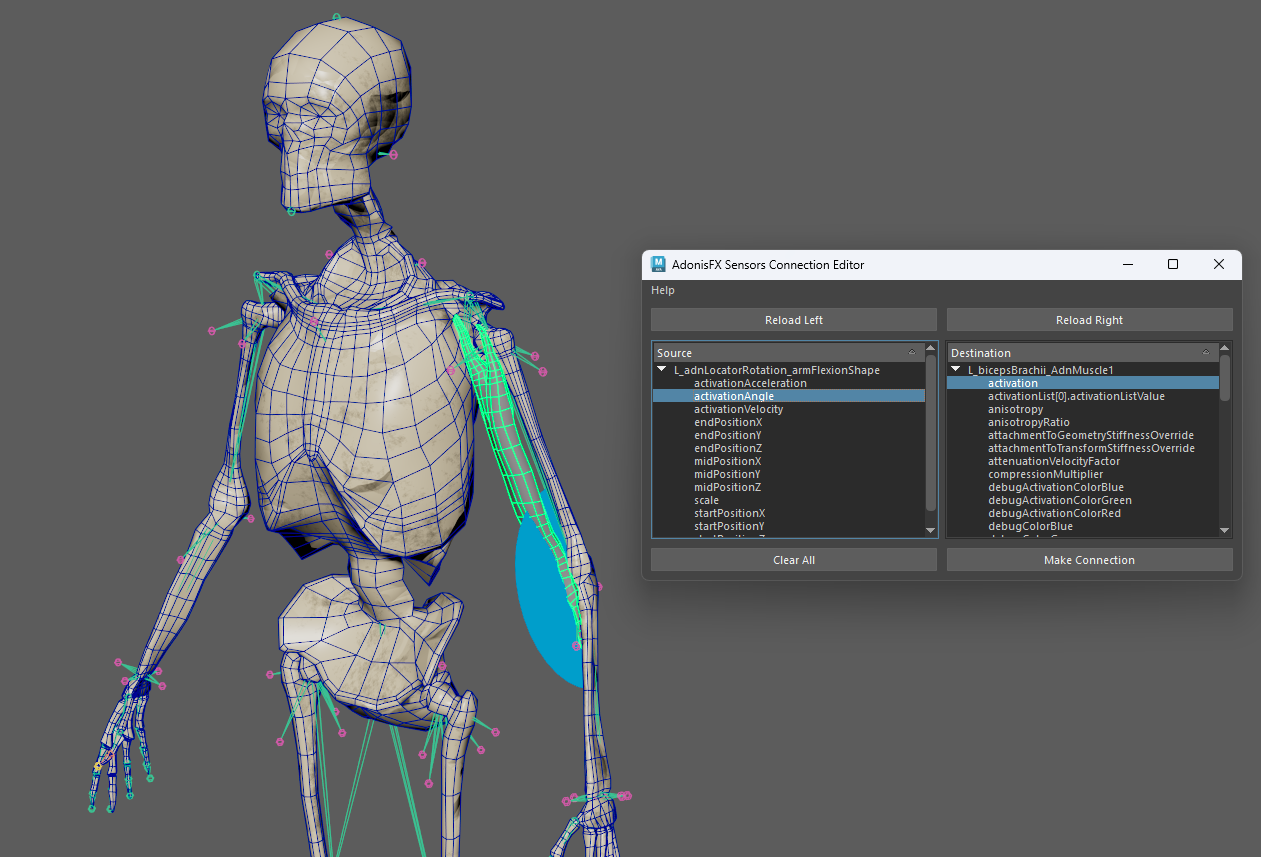
Task: Click the up arrow on the Source list scrollbar
Action: (x=930, y=345)
